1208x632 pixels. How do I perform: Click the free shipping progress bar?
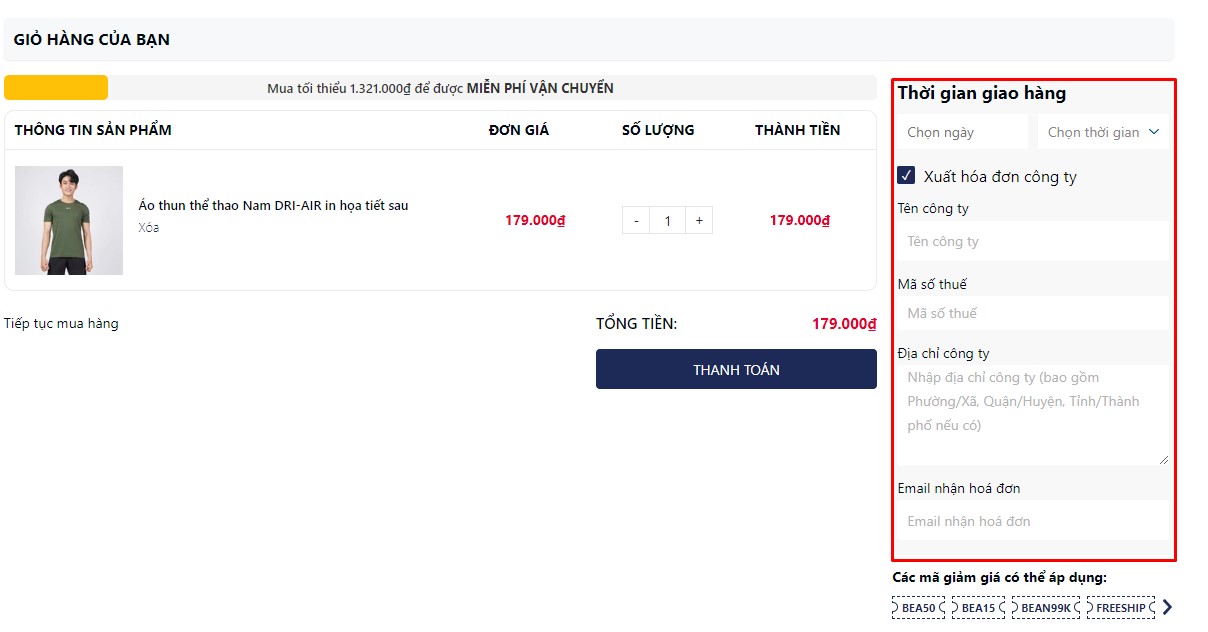tap(440, 88)
